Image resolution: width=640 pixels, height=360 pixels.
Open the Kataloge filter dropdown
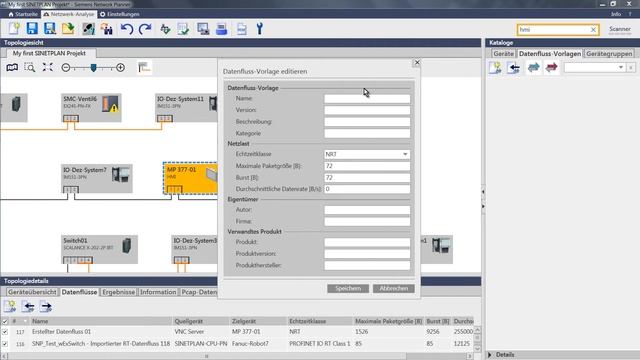point(621,67)
